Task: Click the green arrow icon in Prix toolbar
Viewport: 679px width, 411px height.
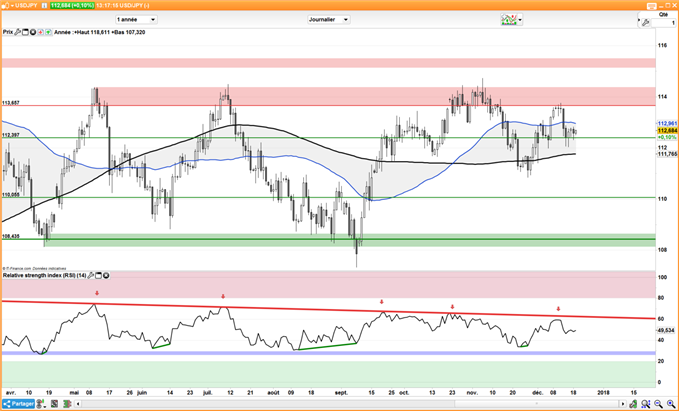Action: 48,32
